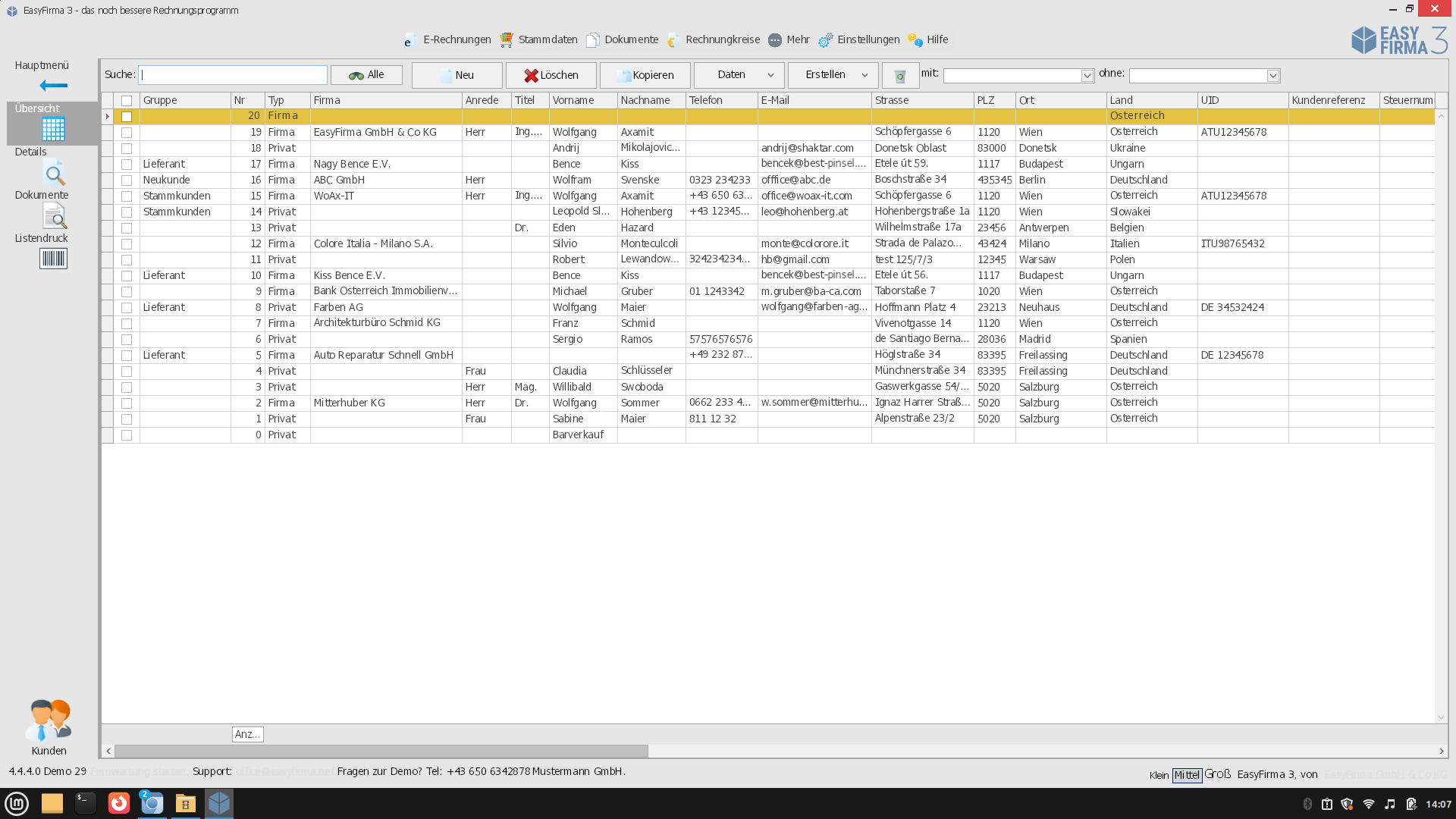Click the Neu button
1456x819 pixels.
click(x=457, y=75)
